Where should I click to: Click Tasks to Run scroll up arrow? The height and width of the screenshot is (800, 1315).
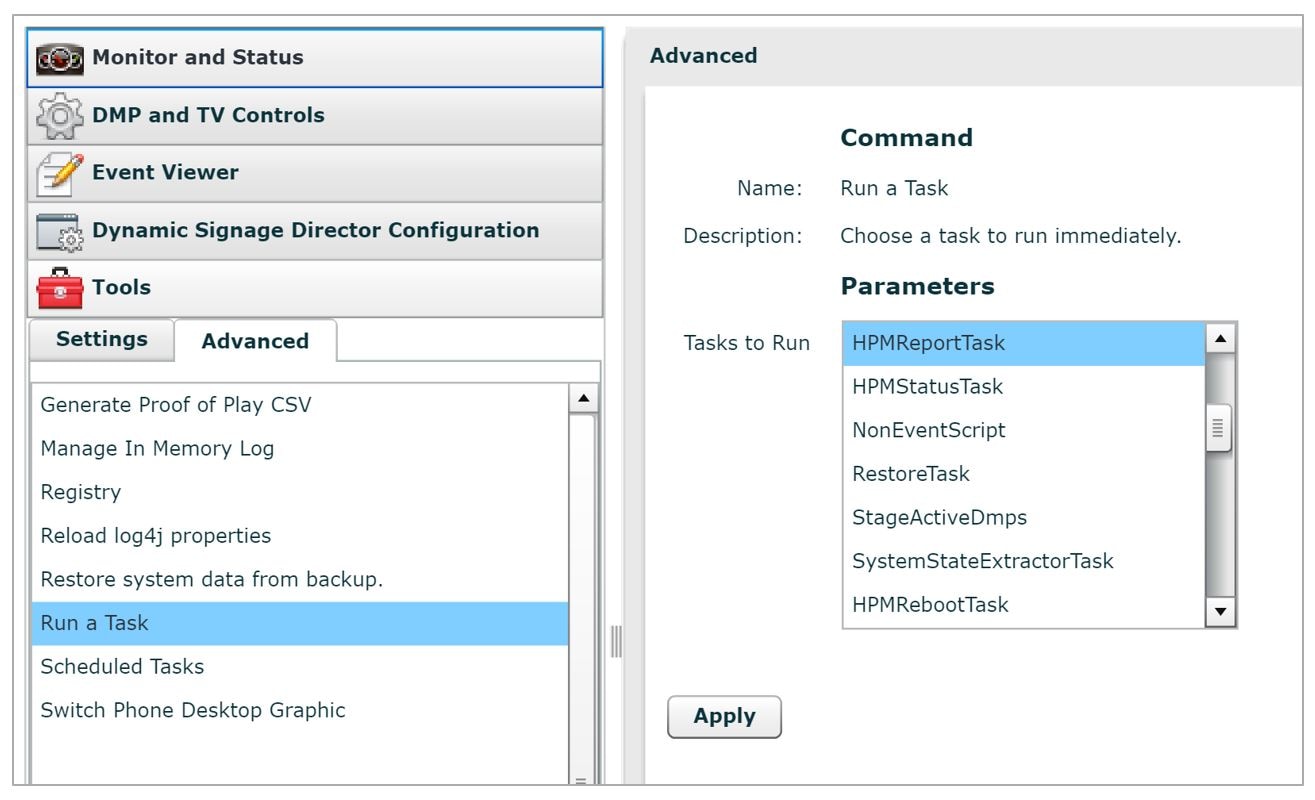pos(1220,338)
